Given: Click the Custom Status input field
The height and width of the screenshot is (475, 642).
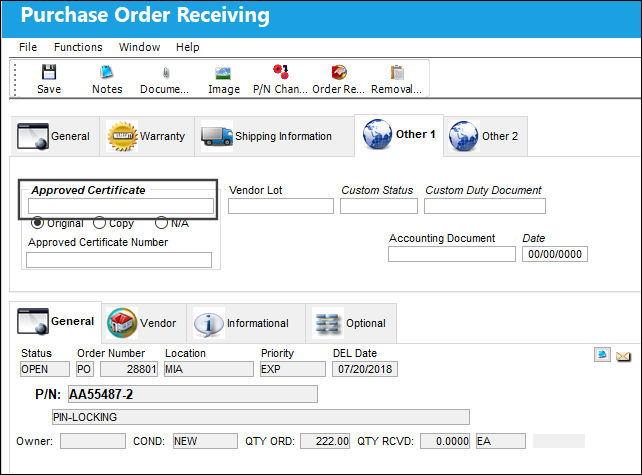Looking at the screenshot, I should (x=379, y=206).
